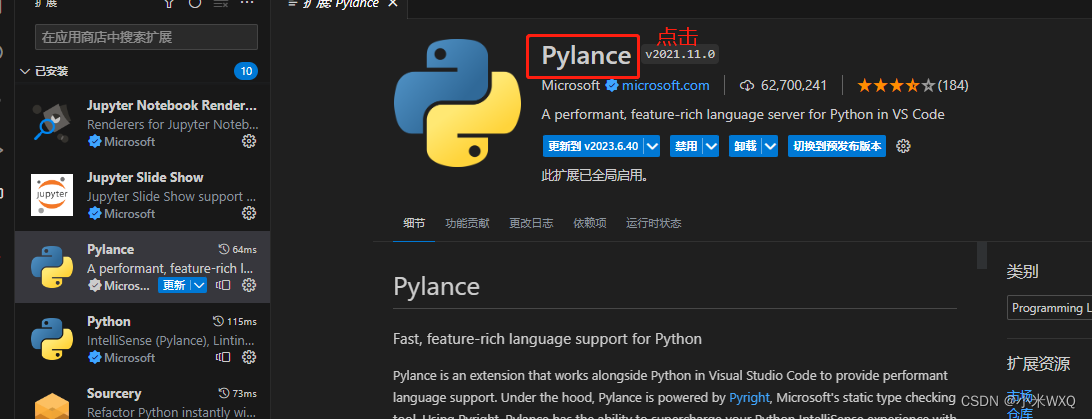Switch to the 功能贡献 tab
Viewport: 1092px width, 419px height.
tap(467, 223)
